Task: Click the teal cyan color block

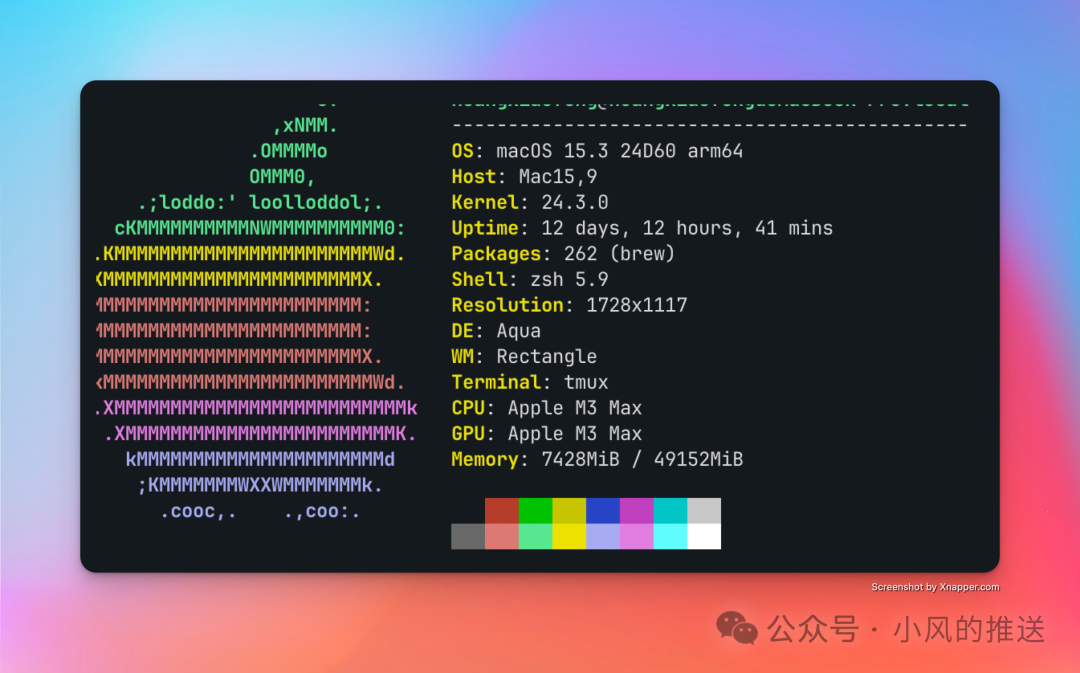Action: (670, 510)
